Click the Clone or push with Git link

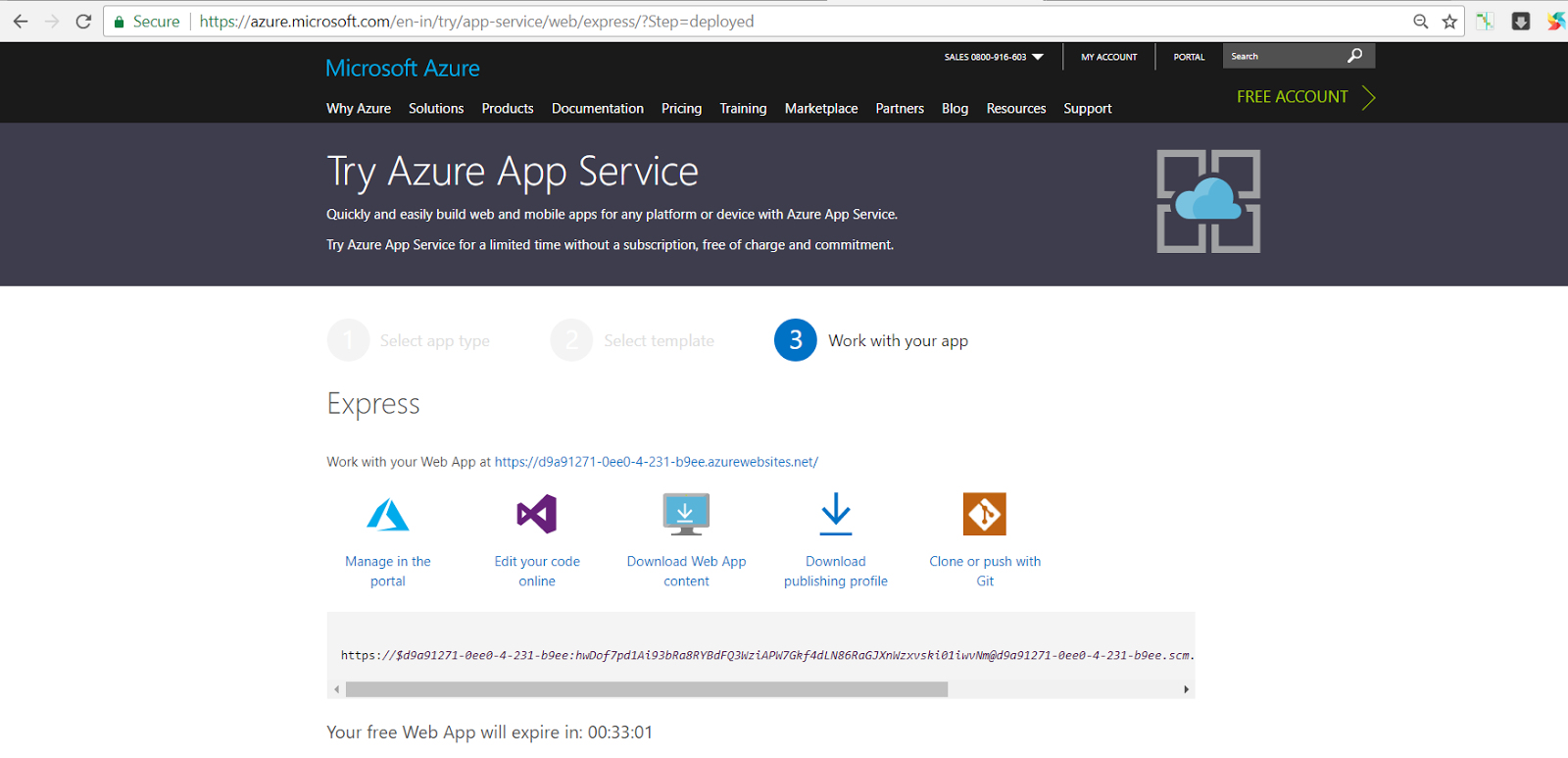(x=985, y=571)
